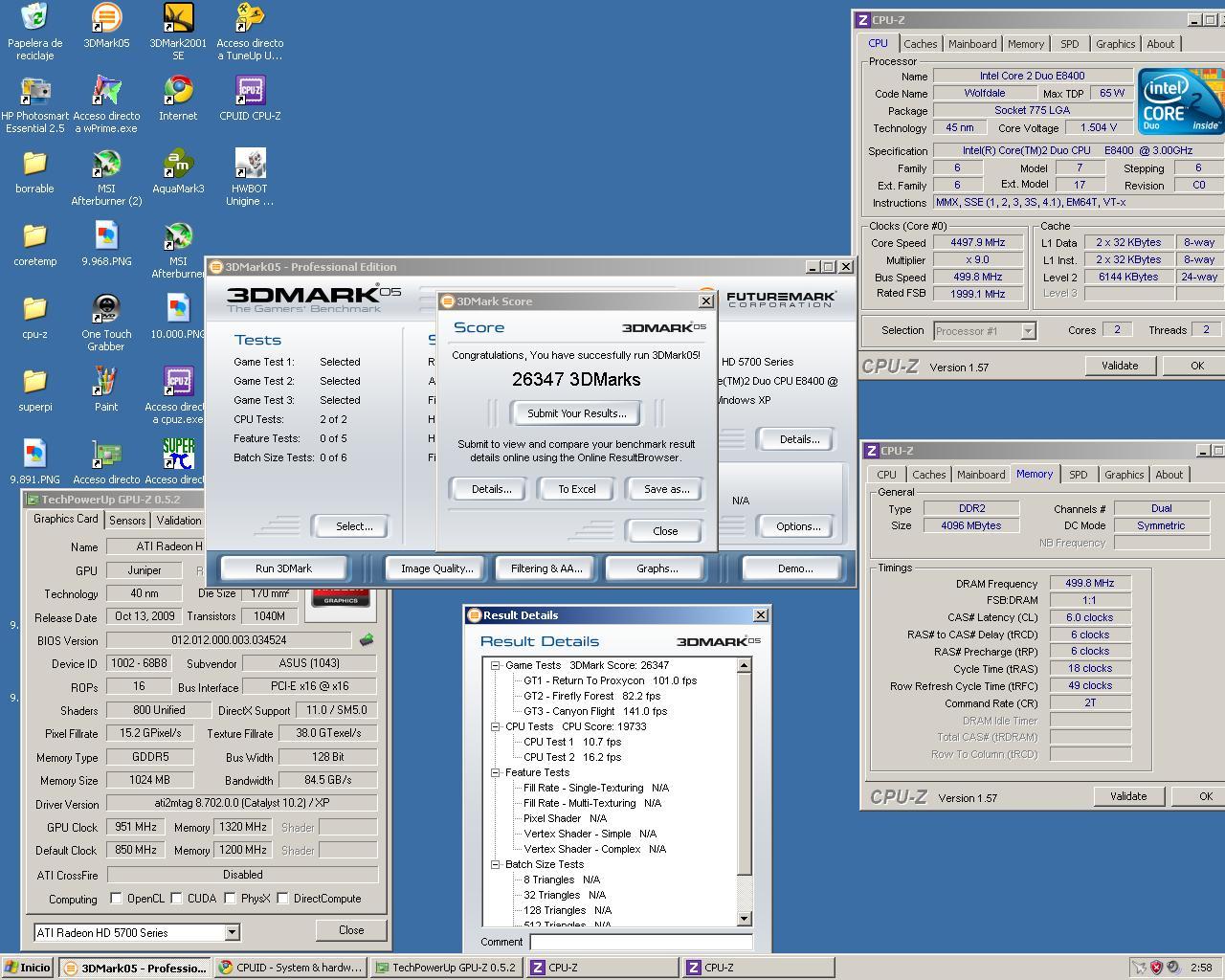The image size is (1225, 980).
Task: Collapse the CPU Tests tree node
Action: tap(496, 726)
